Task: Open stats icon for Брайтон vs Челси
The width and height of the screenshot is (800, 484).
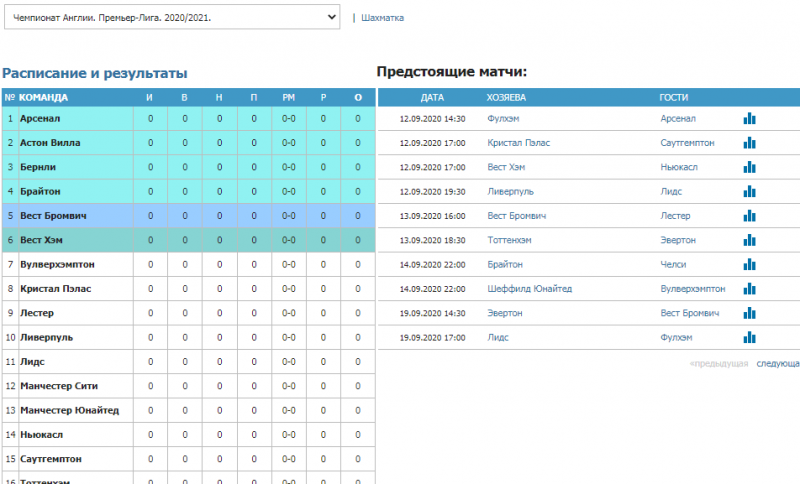Action: click(x=749, y=264)
